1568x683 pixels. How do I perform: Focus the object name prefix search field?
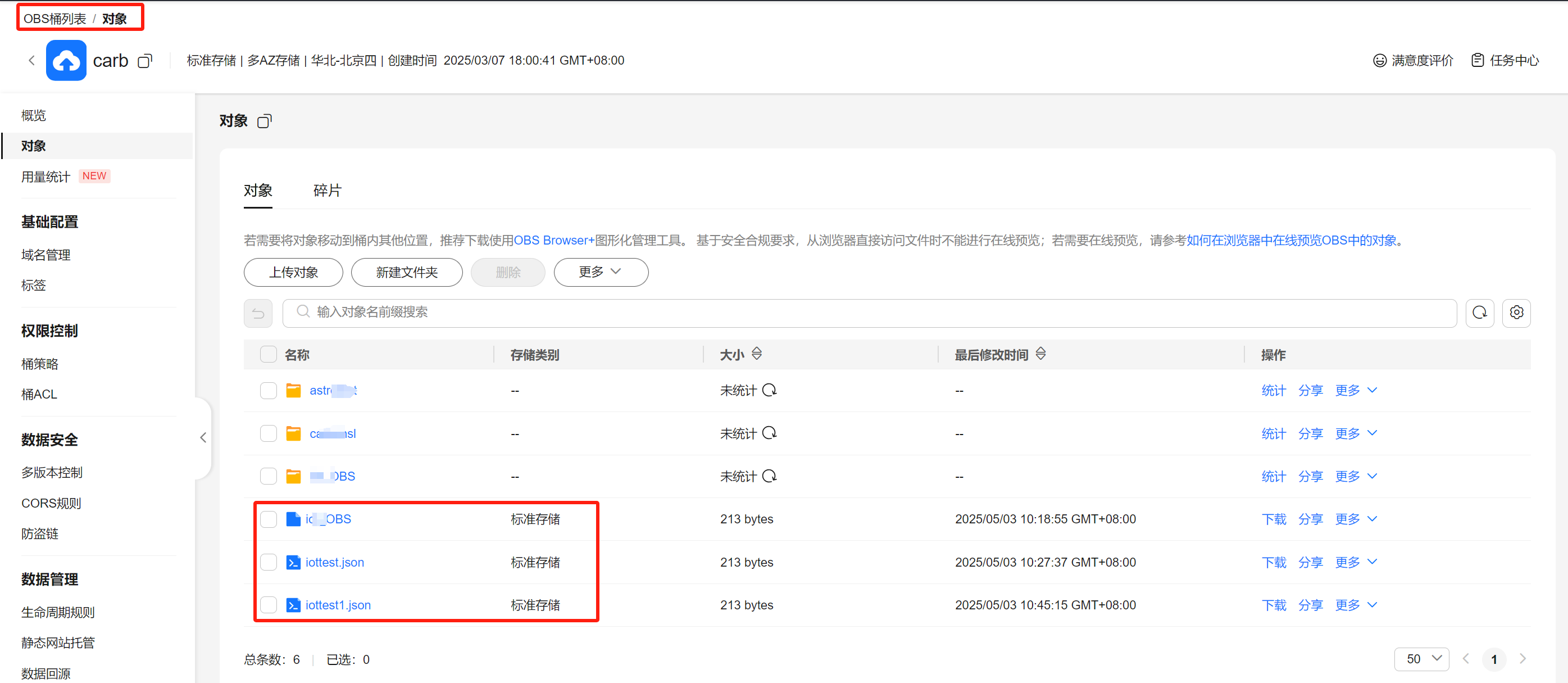pos(870,313)
